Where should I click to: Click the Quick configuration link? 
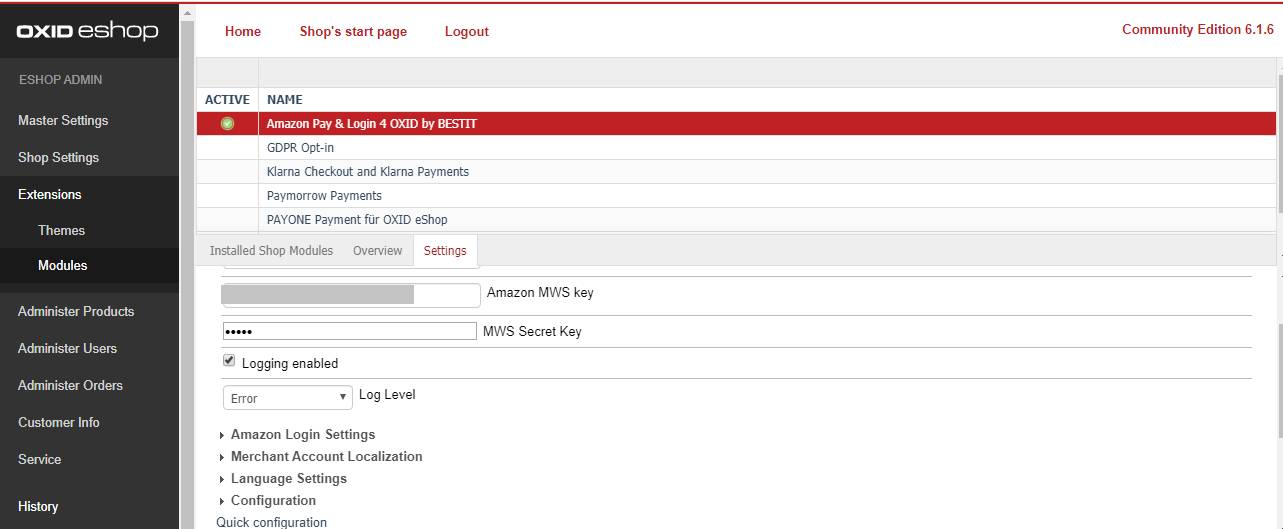tap(272, 522)
